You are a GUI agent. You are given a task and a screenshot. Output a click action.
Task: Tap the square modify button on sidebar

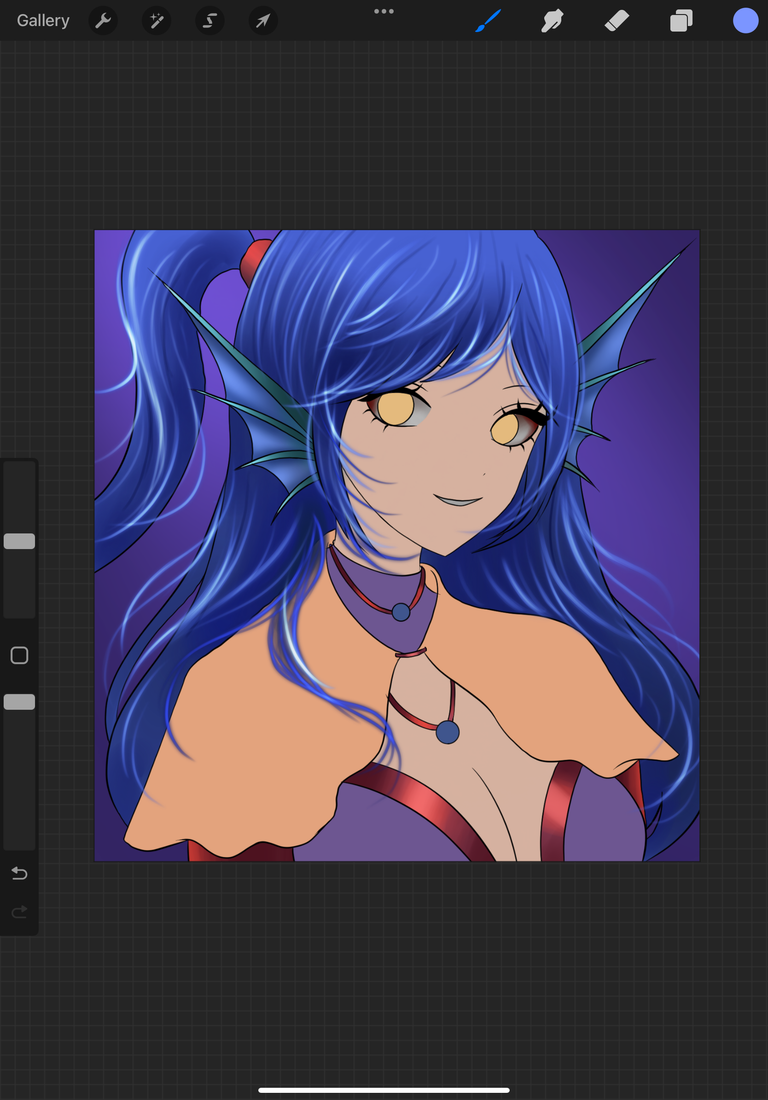(20, 655)
